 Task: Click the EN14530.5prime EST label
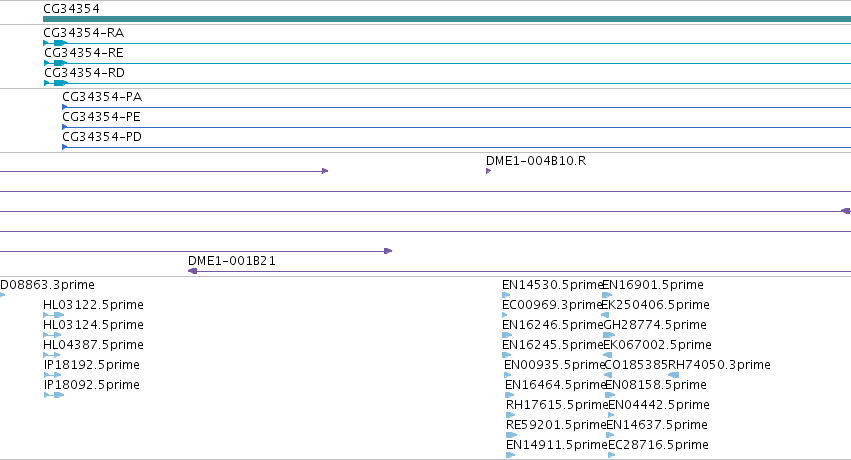click(552, 285)
